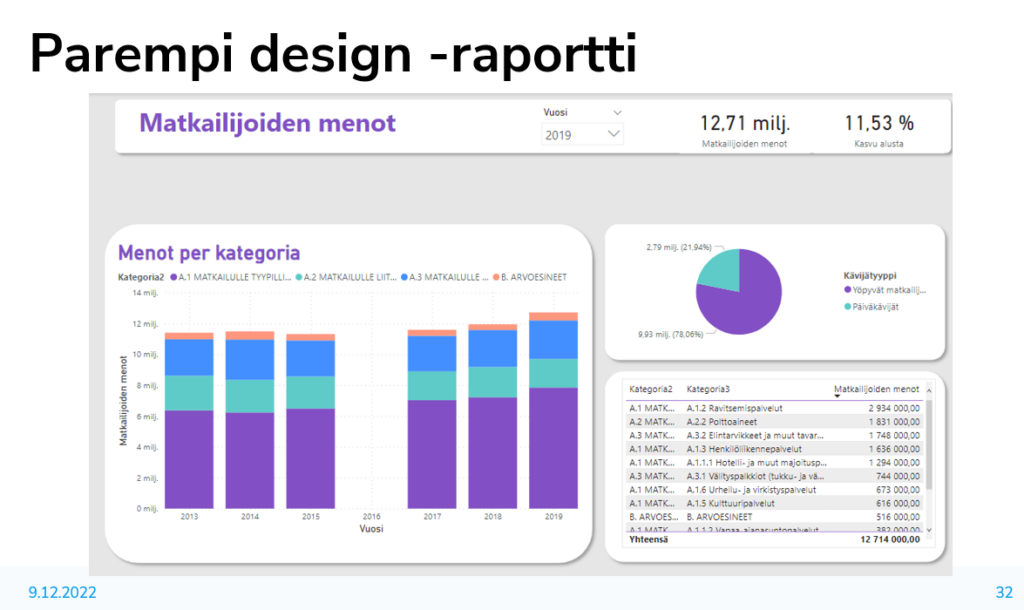Viewport: 1024px width, 610px height.
Task: Select the orange top segment of the 2019 bar
Action: point(553,317)
